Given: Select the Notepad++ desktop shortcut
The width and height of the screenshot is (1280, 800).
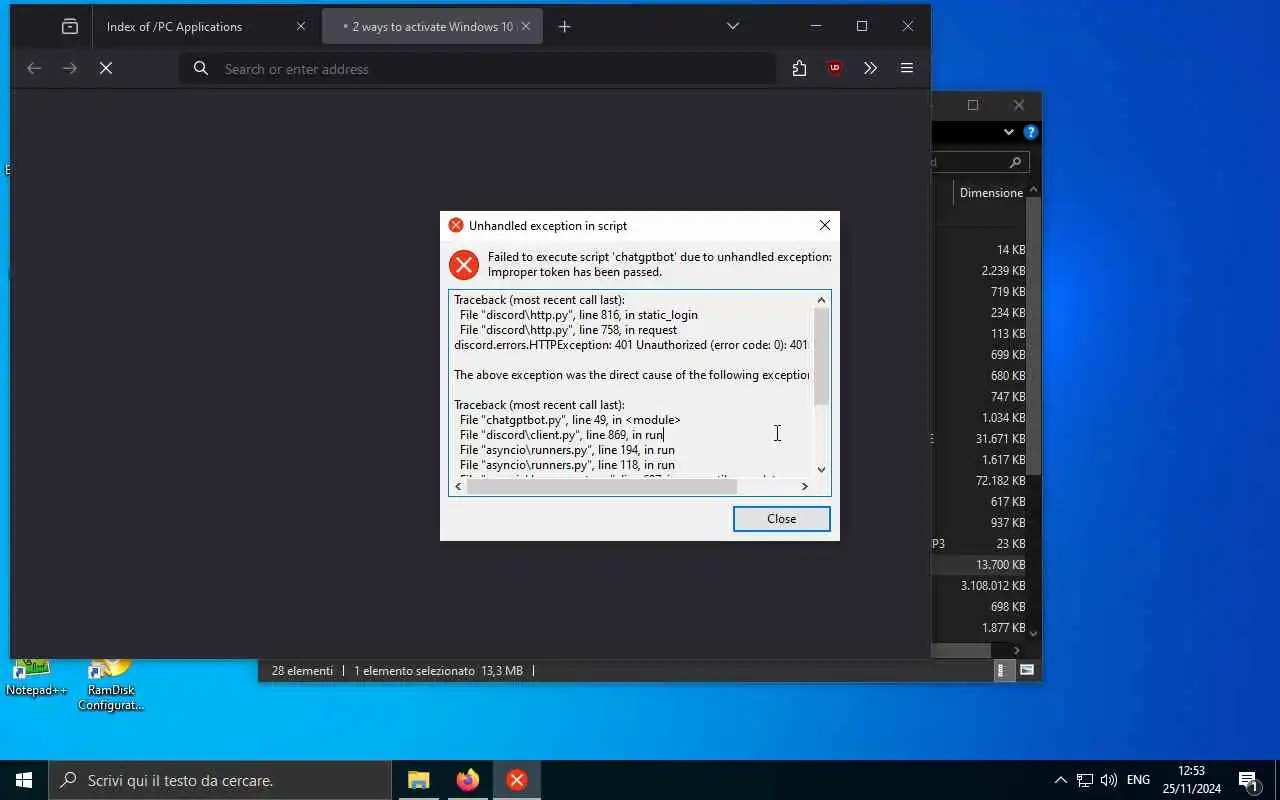Looking at the screenshot, I should point(36,679).
